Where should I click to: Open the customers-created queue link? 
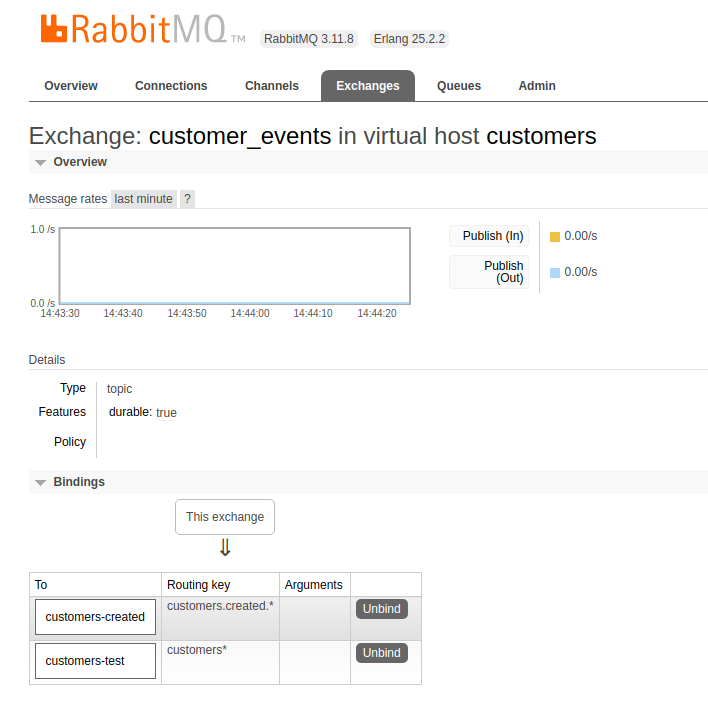click(x=95, y=617)
